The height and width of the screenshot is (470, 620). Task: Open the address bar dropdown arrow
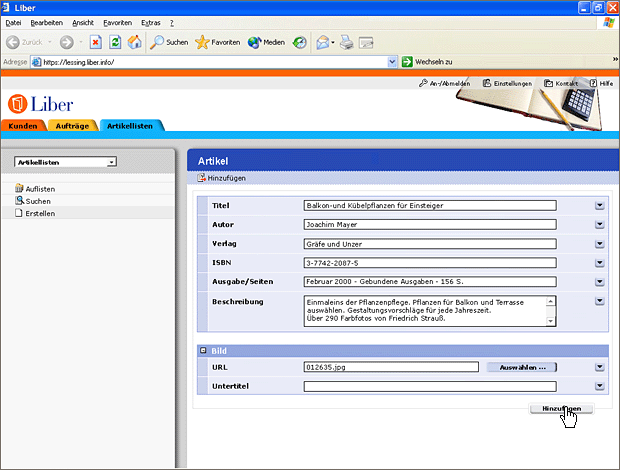coord(392,62)
